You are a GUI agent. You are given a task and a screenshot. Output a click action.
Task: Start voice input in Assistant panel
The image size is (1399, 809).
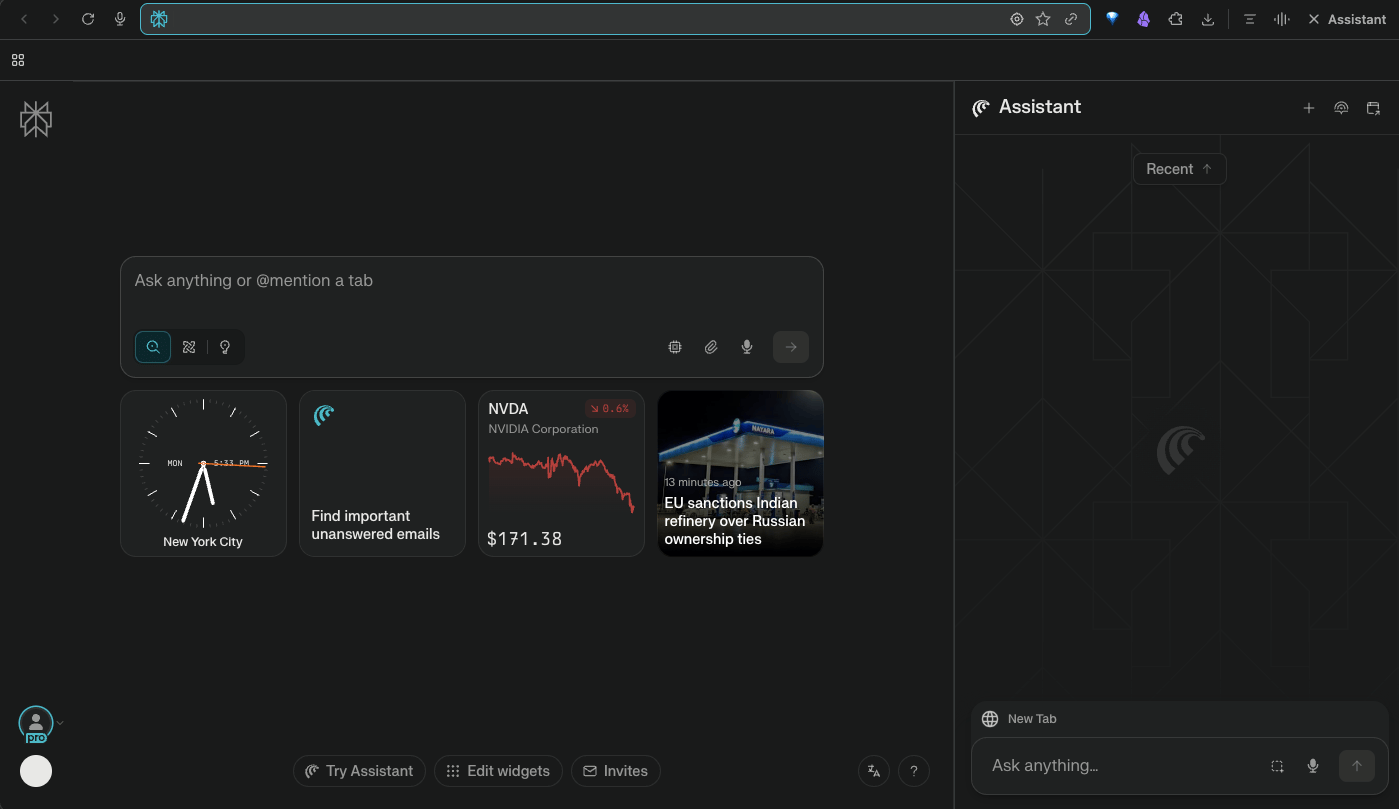(1313, 766)
